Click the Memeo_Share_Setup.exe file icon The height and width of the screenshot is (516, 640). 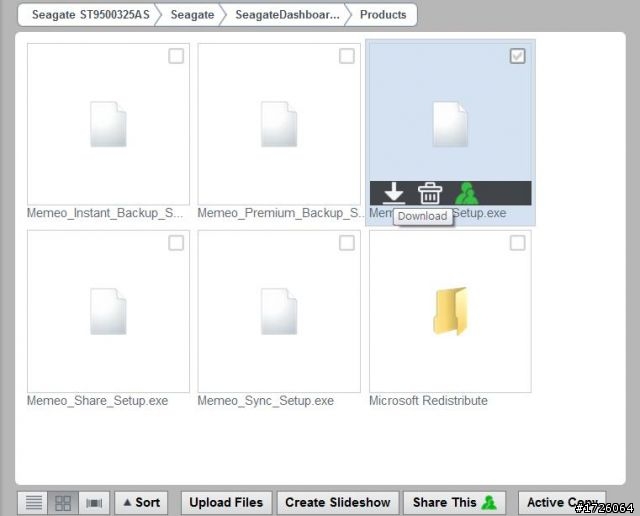click(108, 311)
